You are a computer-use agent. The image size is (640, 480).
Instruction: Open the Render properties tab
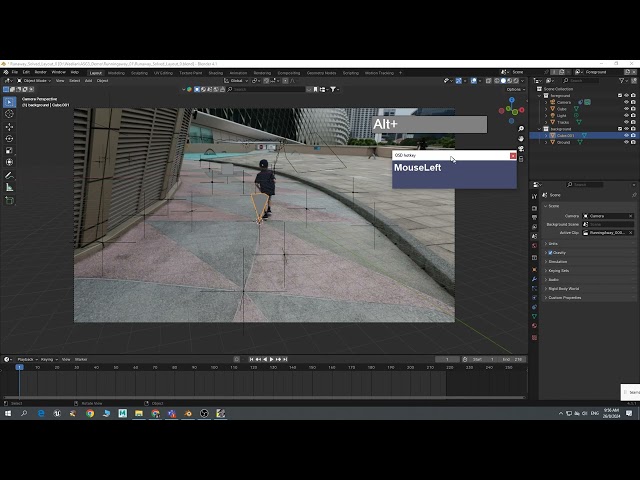point(534,208)
